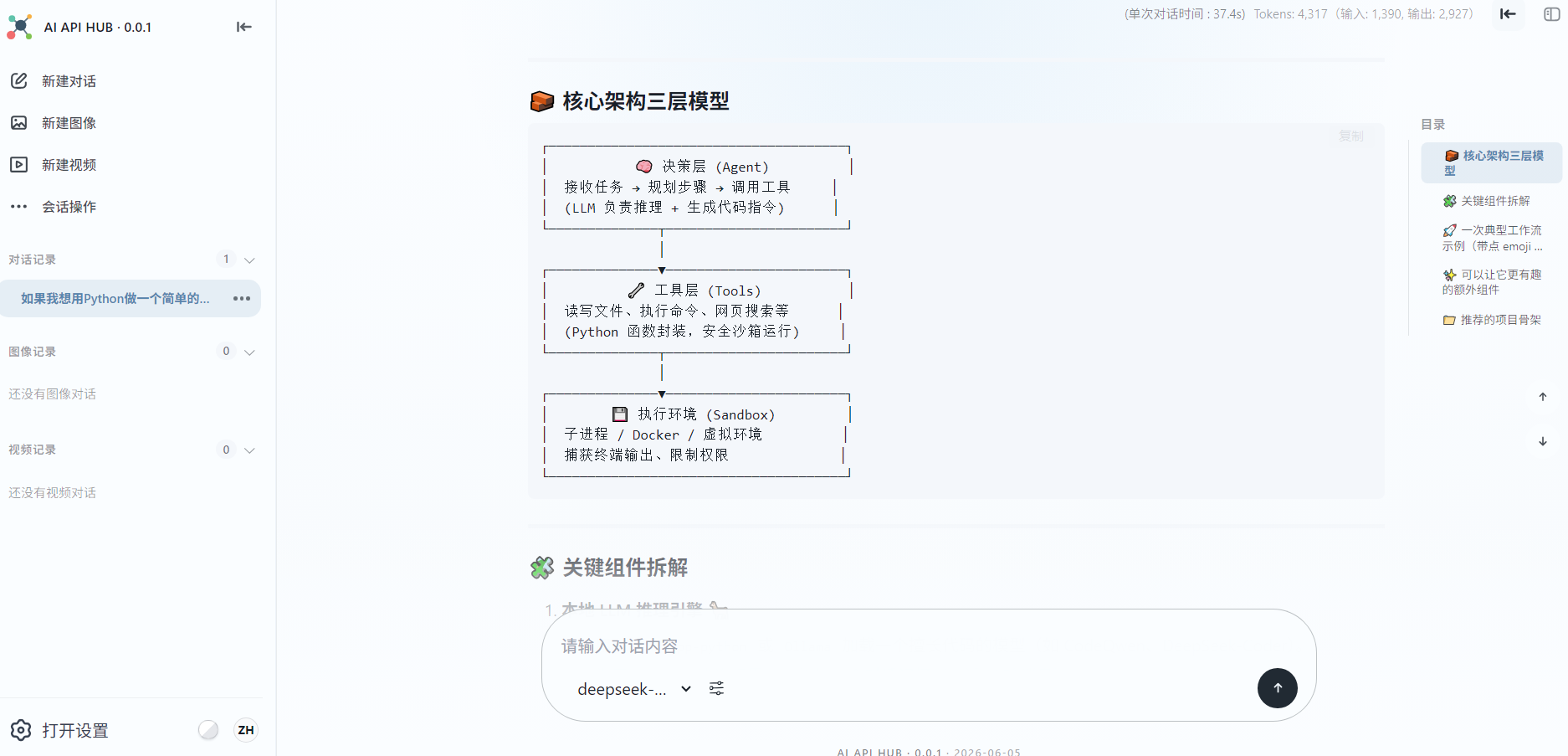The width and height of the screenshot is (1568, 756).
Task: Click 还没有视频对话 placeholder text
Action: click(52, 493)
